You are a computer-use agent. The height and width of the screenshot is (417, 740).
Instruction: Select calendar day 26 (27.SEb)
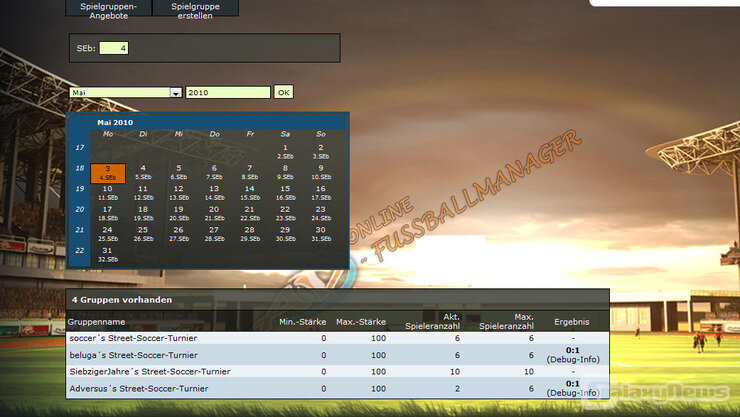(178, 234)
